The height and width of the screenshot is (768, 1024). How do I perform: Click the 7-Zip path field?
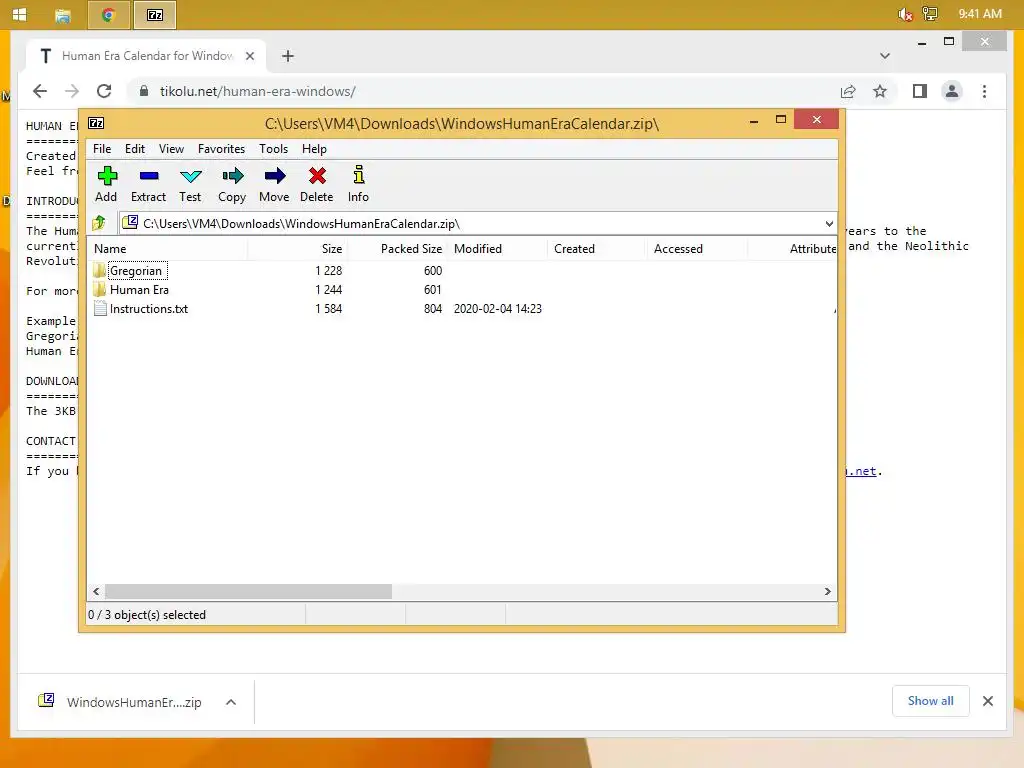[477, 223]
